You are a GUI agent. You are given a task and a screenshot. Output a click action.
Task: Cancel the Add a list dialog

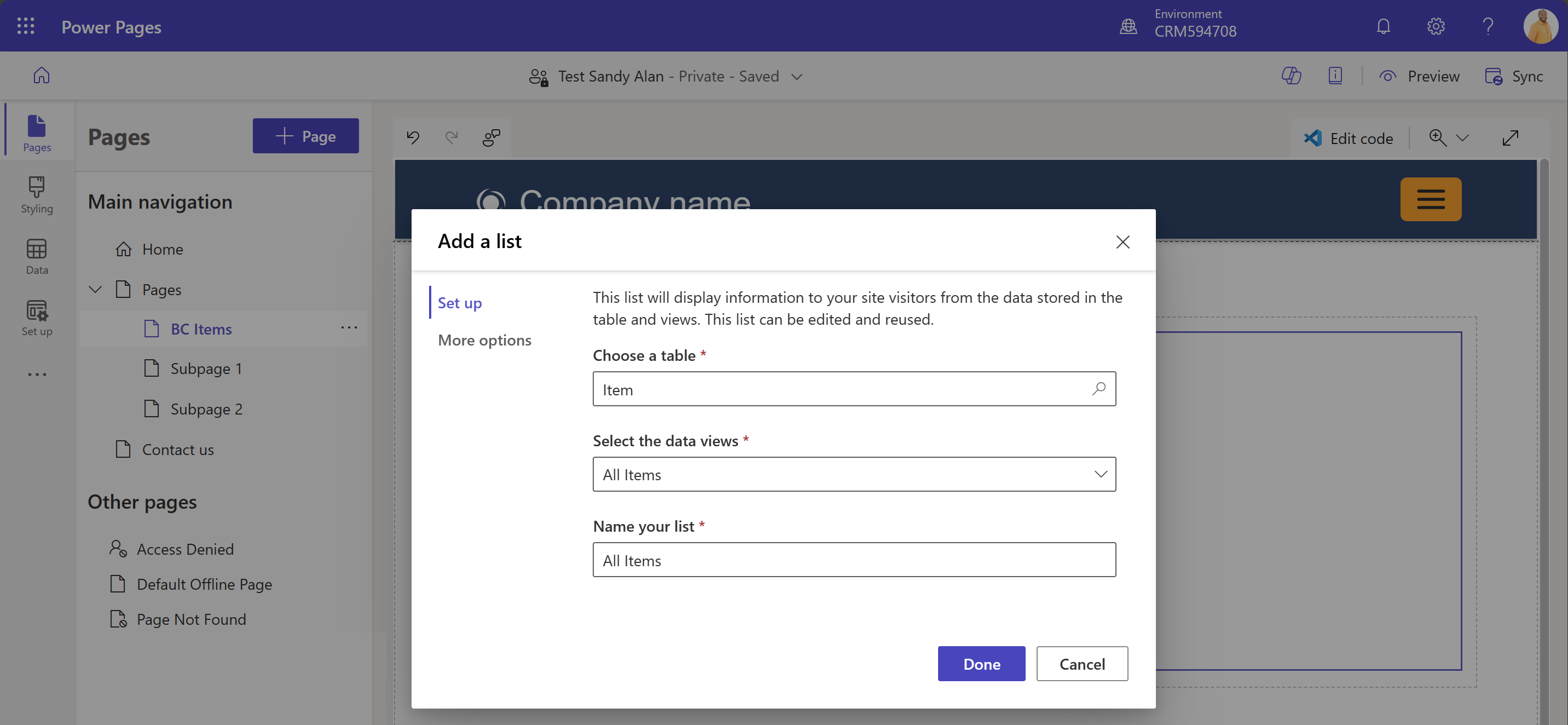click(x=1081, y=664)
